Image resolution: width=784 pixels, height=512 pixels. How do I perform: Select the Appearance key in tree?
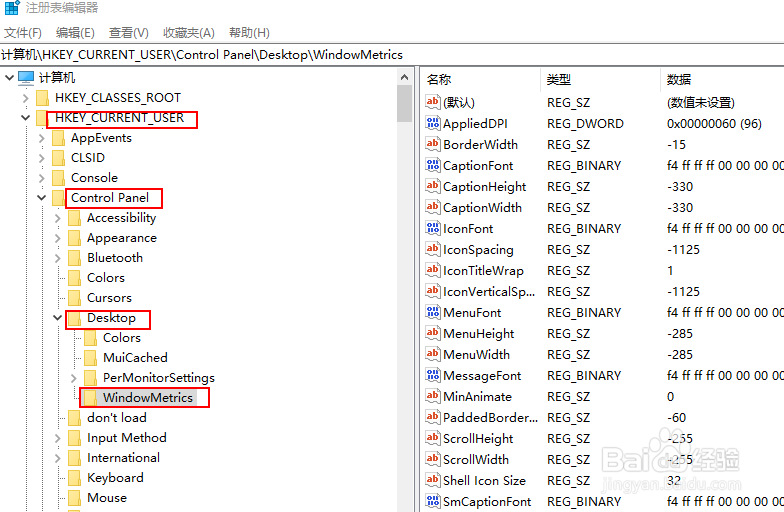pyautogui.click(x=122, y=238)
